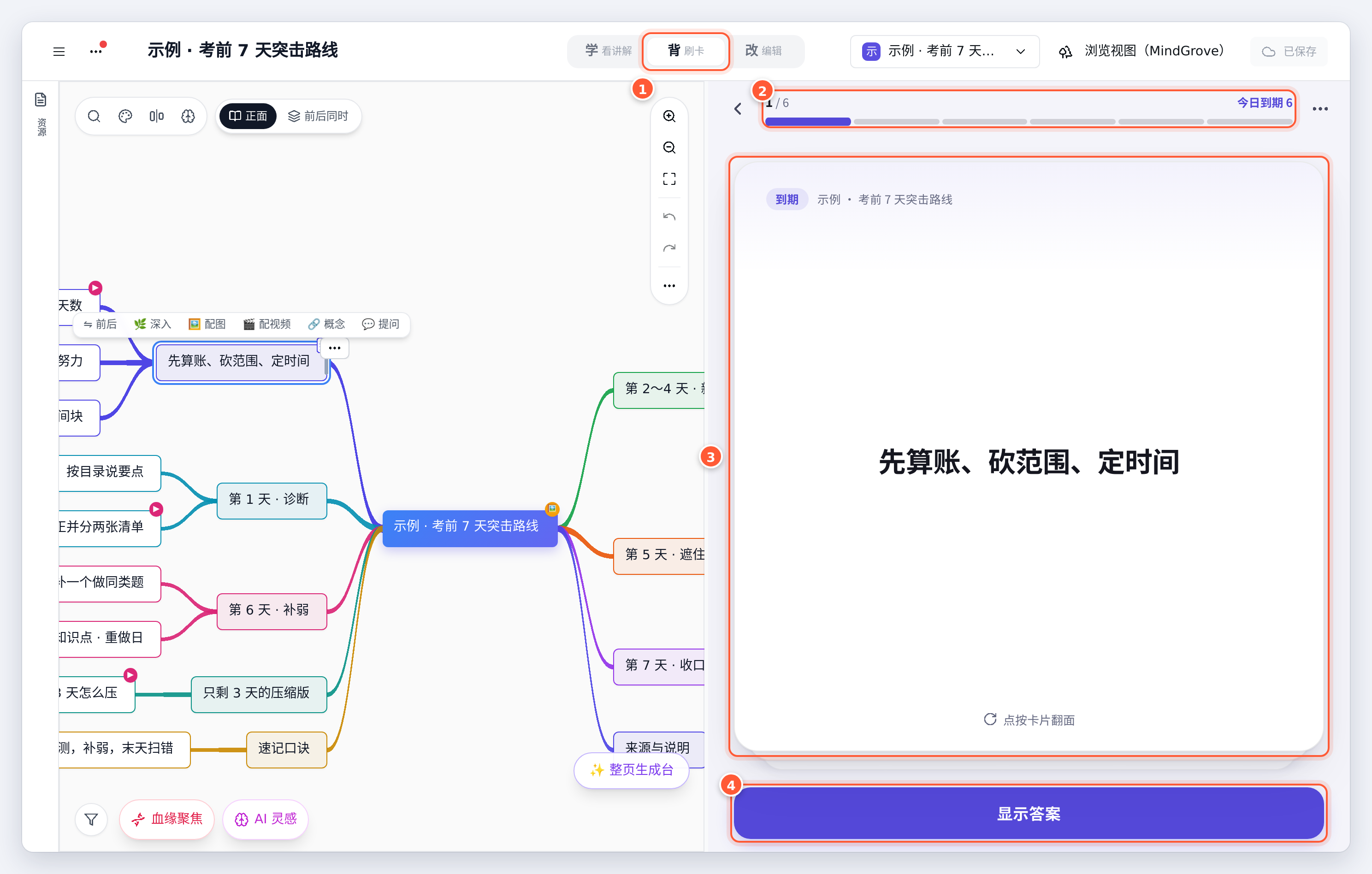
Task: Switch to 正面 front view mode
Action: click(x=248, y=116)
